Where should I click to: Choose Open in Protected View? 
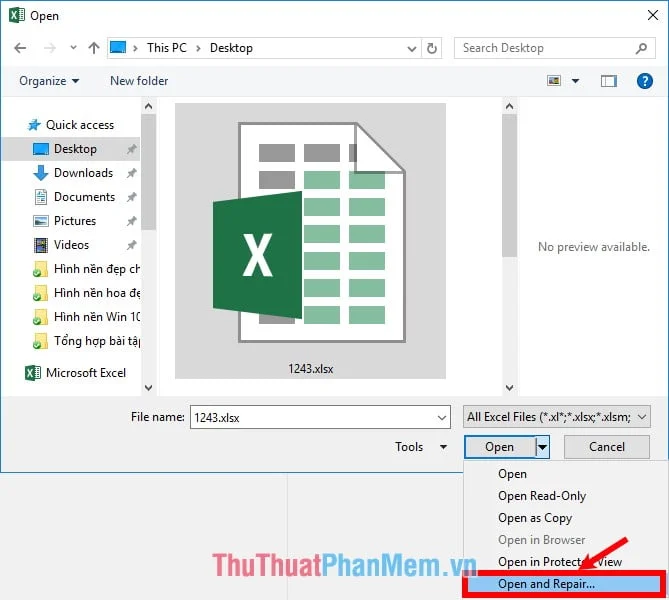[560, 562]
